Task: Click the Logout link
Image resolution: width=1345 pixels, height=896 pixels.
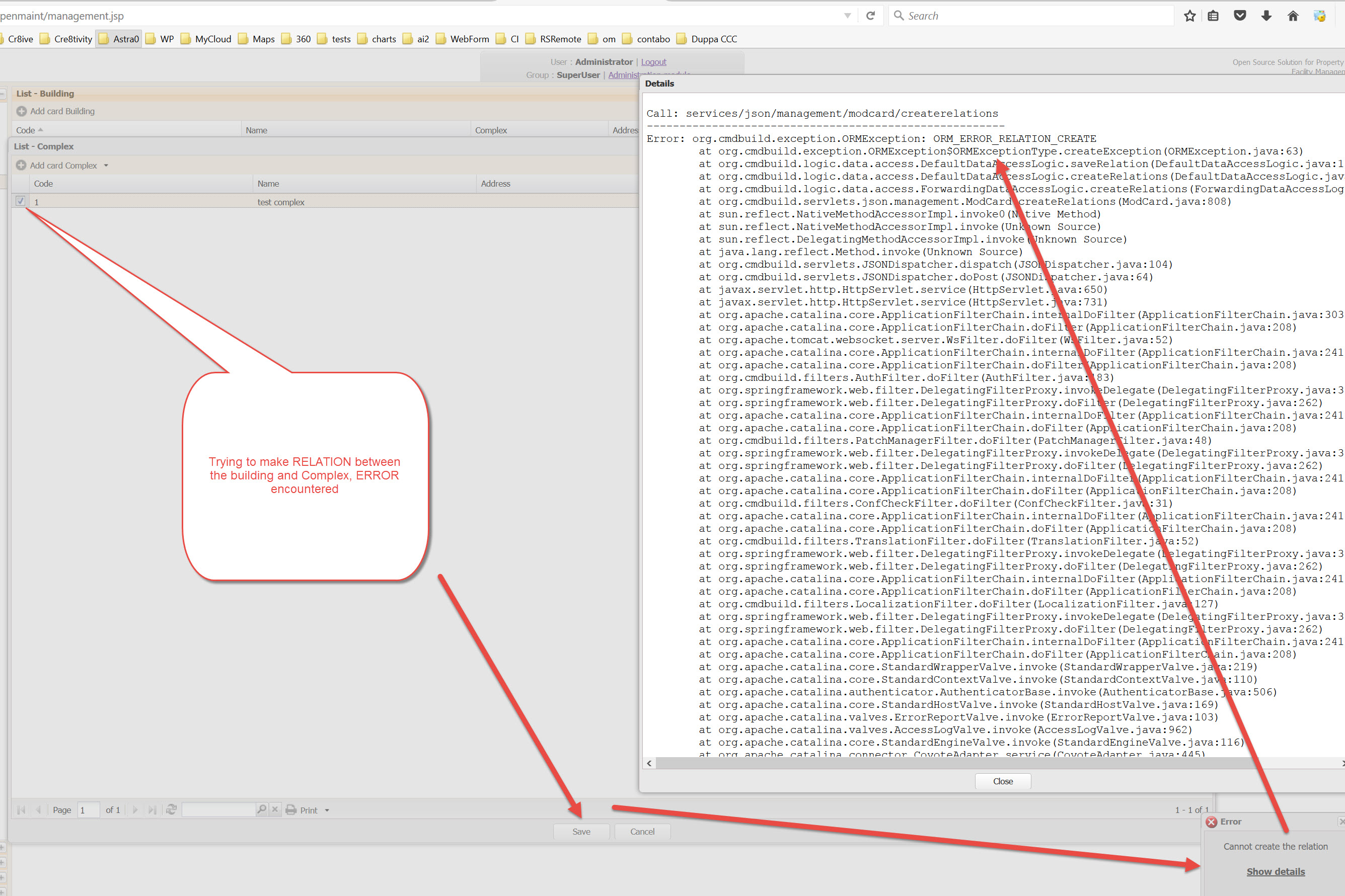Action: coord(653,62)
